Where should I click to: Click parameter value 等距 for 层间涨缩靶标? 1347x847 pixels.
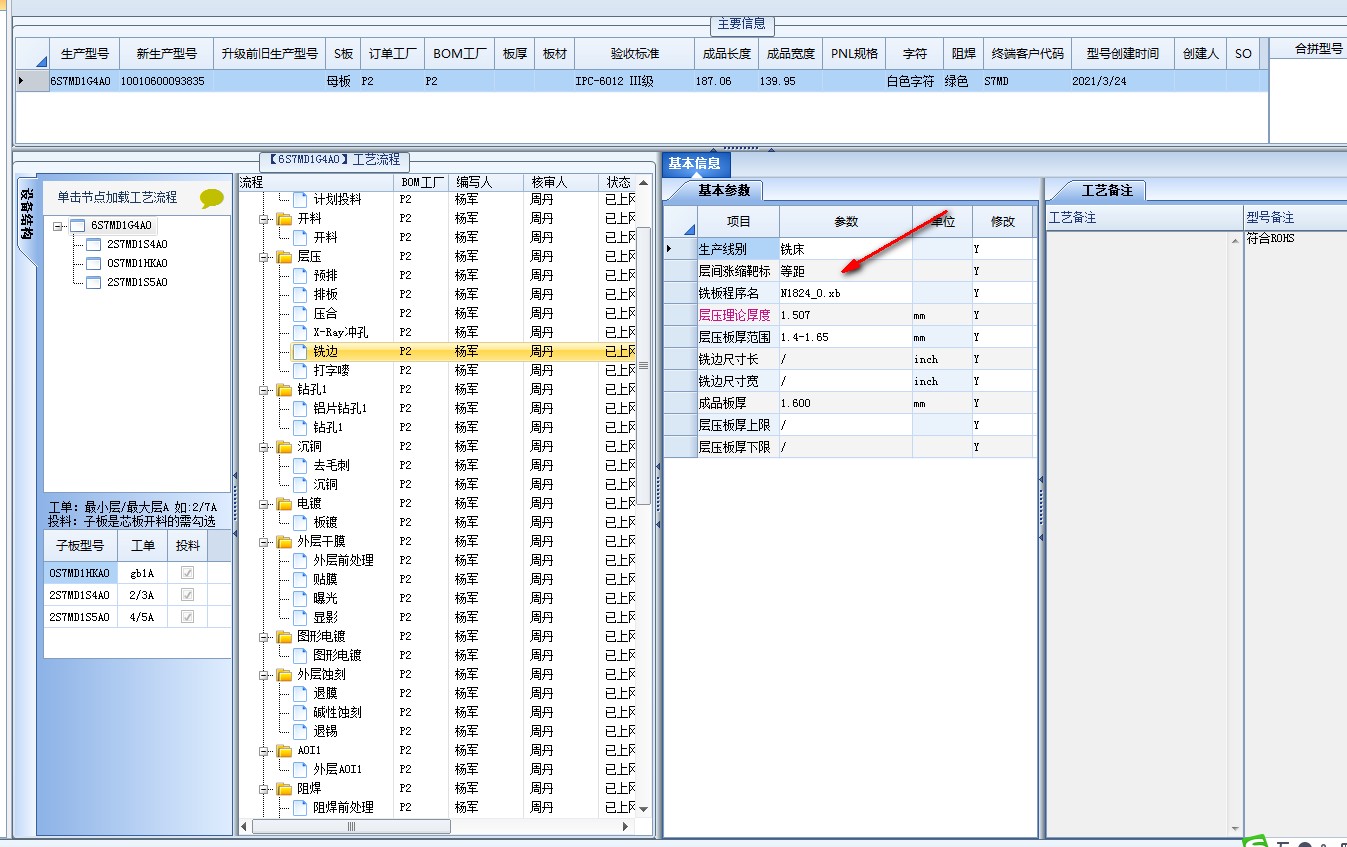point(845,271)
